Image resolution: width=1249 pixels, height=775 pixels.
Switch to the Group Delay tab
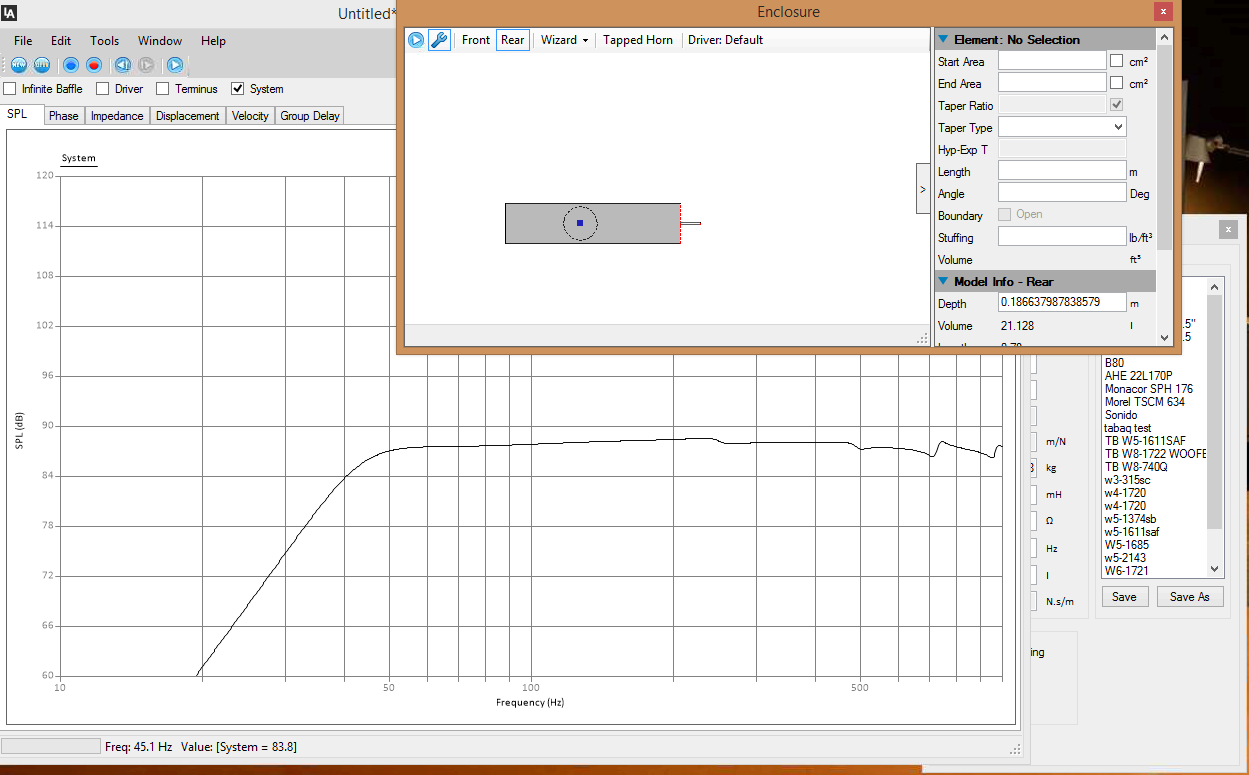click(310, 116)
